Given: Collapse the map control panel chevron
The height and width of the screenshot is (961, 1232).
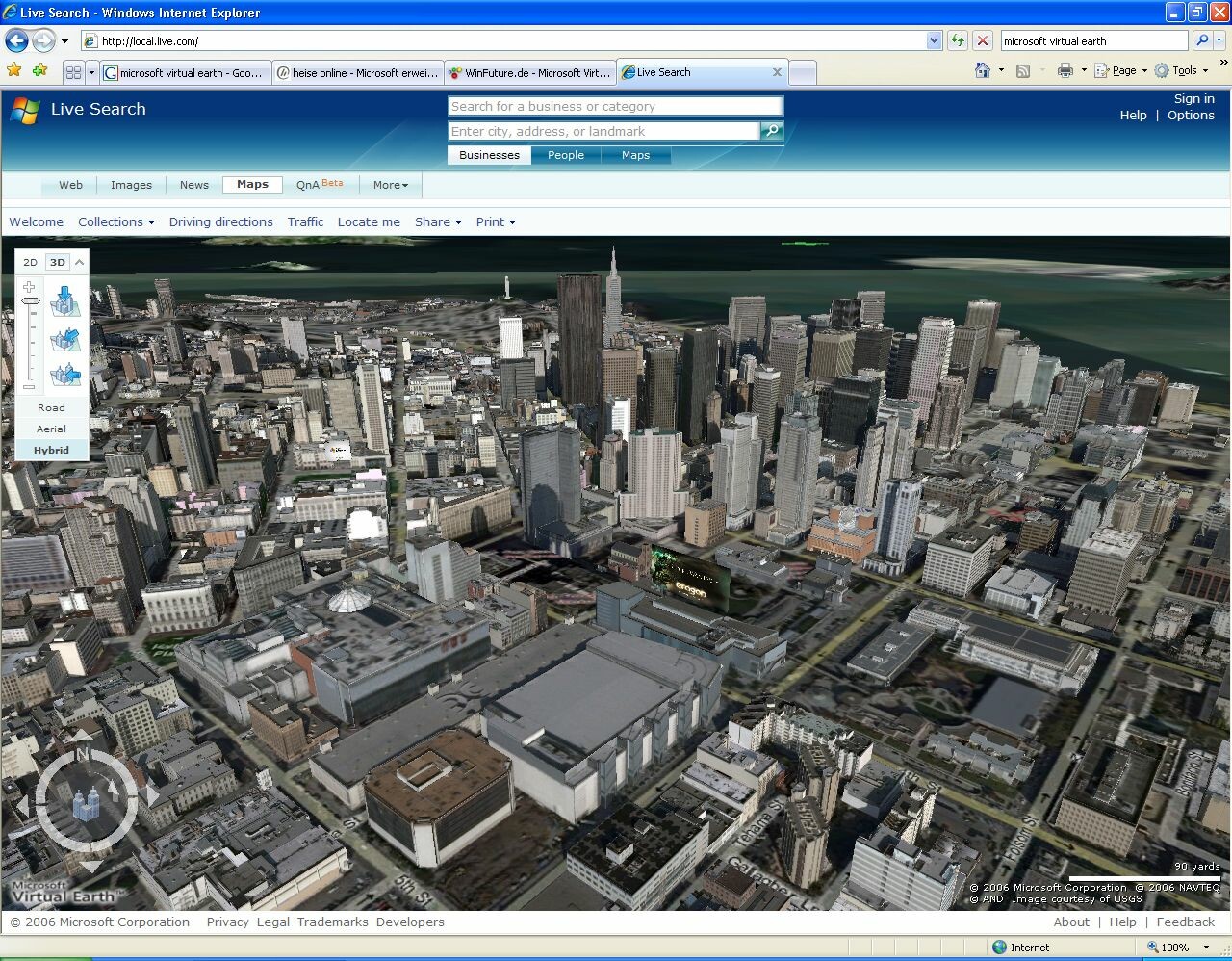Looking at the screenshot, I should pyautogui.click(x=80, y=262).
